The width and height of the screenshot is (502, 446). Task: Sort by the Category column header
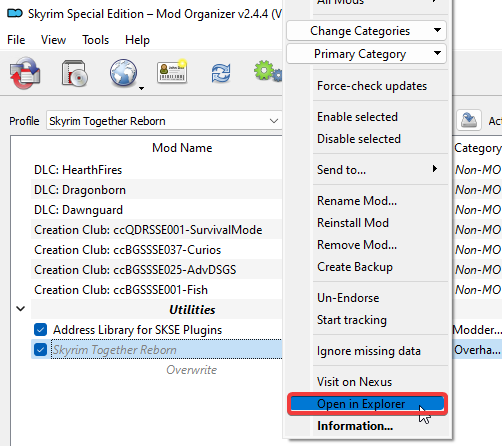pos(477,148)
